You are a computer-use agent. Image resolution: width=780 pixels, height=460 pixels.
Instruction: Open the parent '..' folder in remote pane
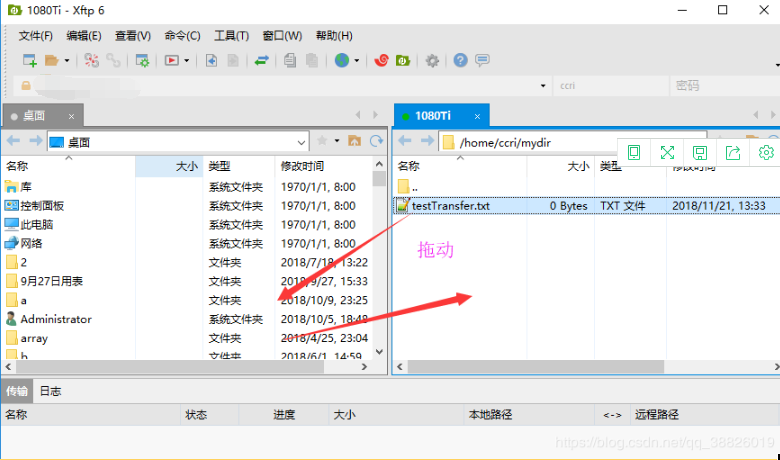point(409,187)
